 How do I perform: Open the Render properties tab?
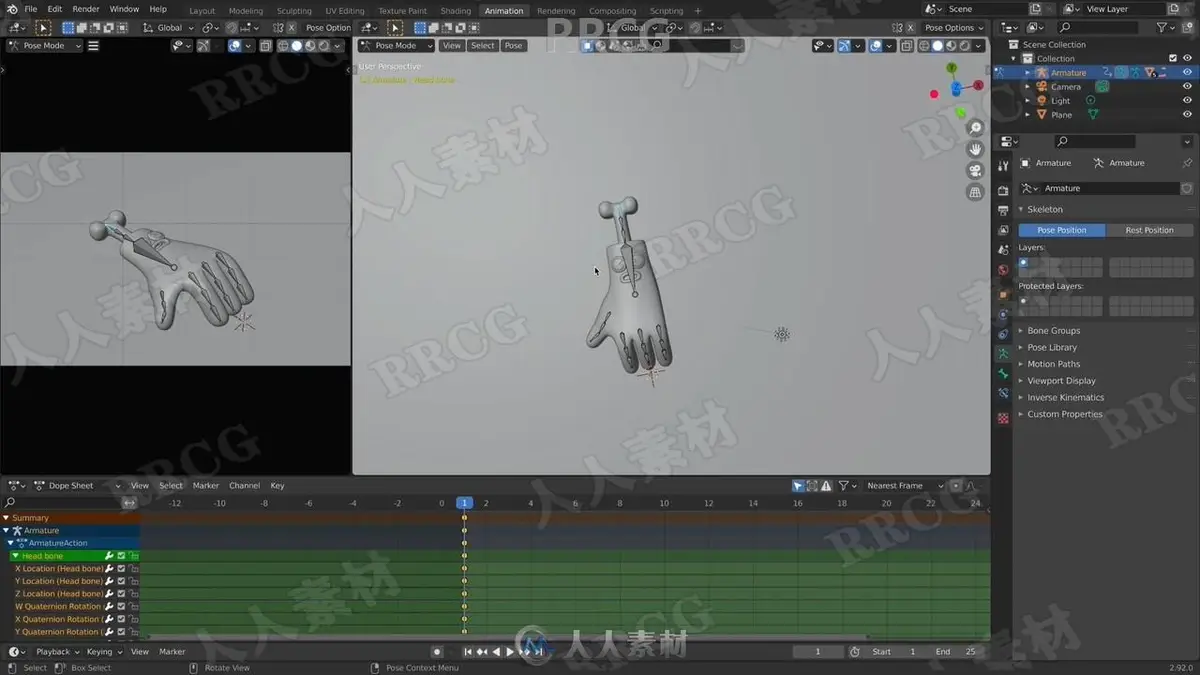click(x=1003, y=190)
